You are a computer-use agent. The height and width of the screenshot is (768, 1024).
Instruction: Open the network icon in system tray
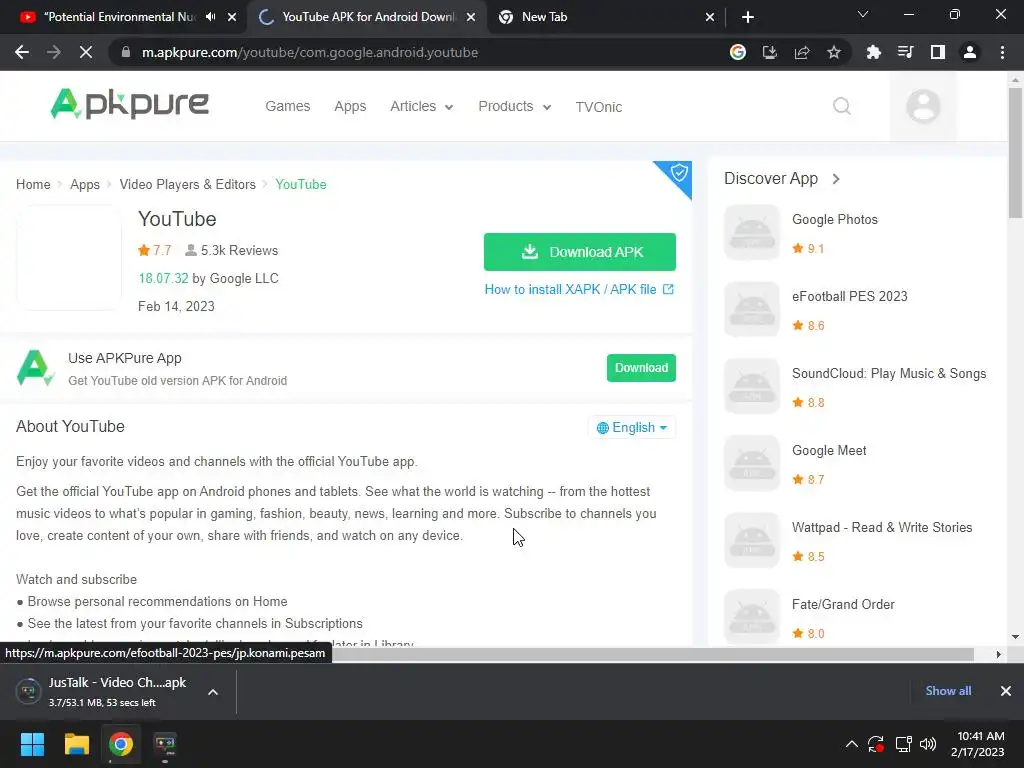[903, 744]
